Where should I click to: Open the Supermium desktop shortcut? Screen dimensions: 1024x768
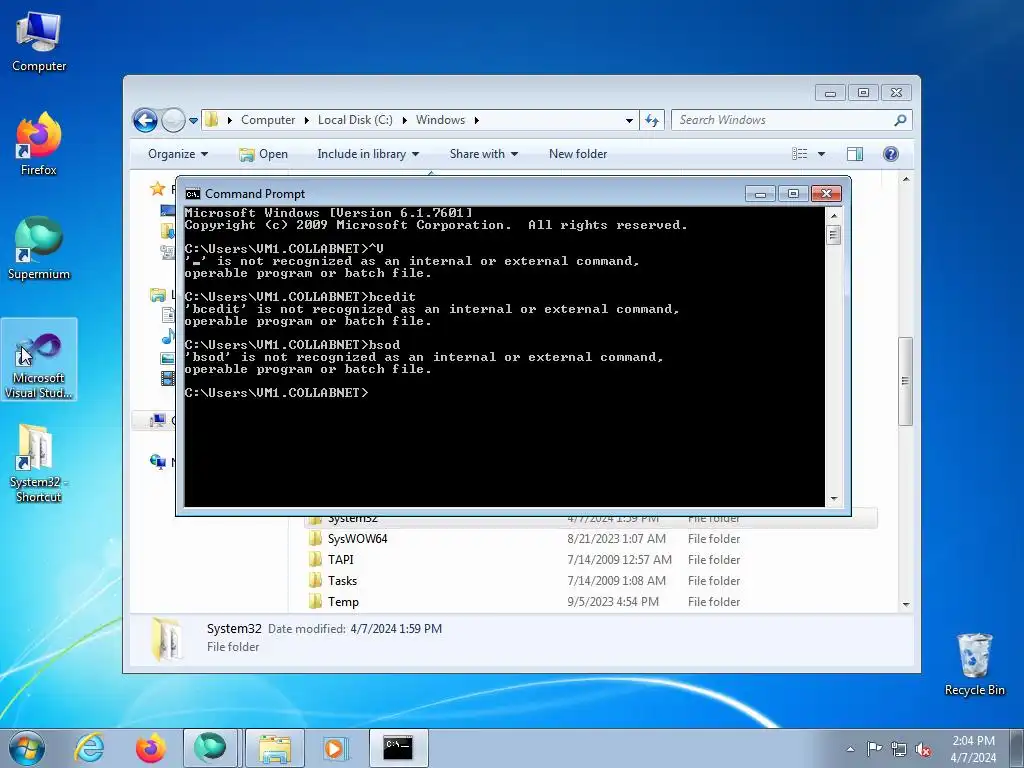click(x=39, y=249)
